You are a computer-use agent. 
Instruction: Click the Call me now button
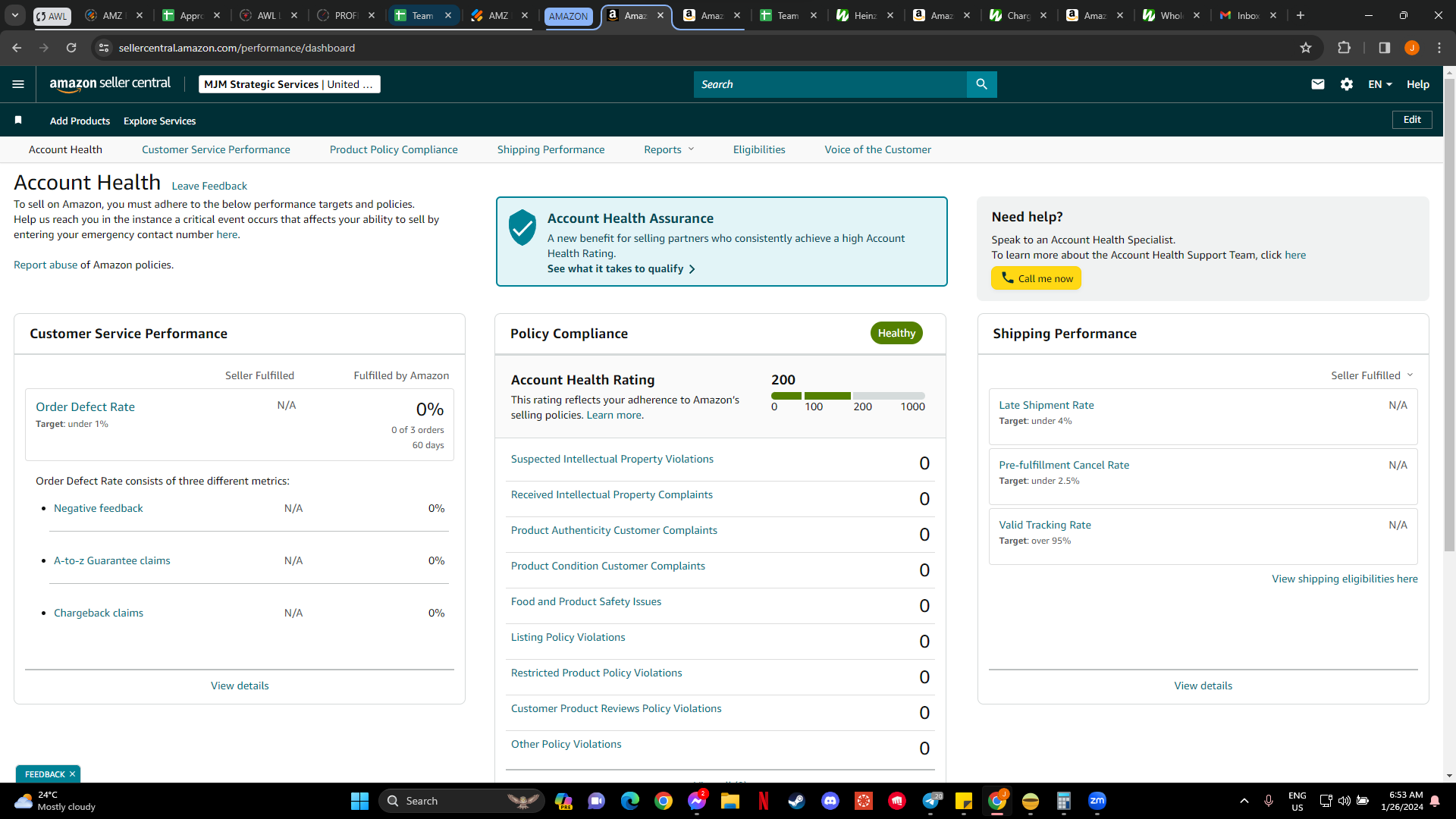click(1037, 278)
